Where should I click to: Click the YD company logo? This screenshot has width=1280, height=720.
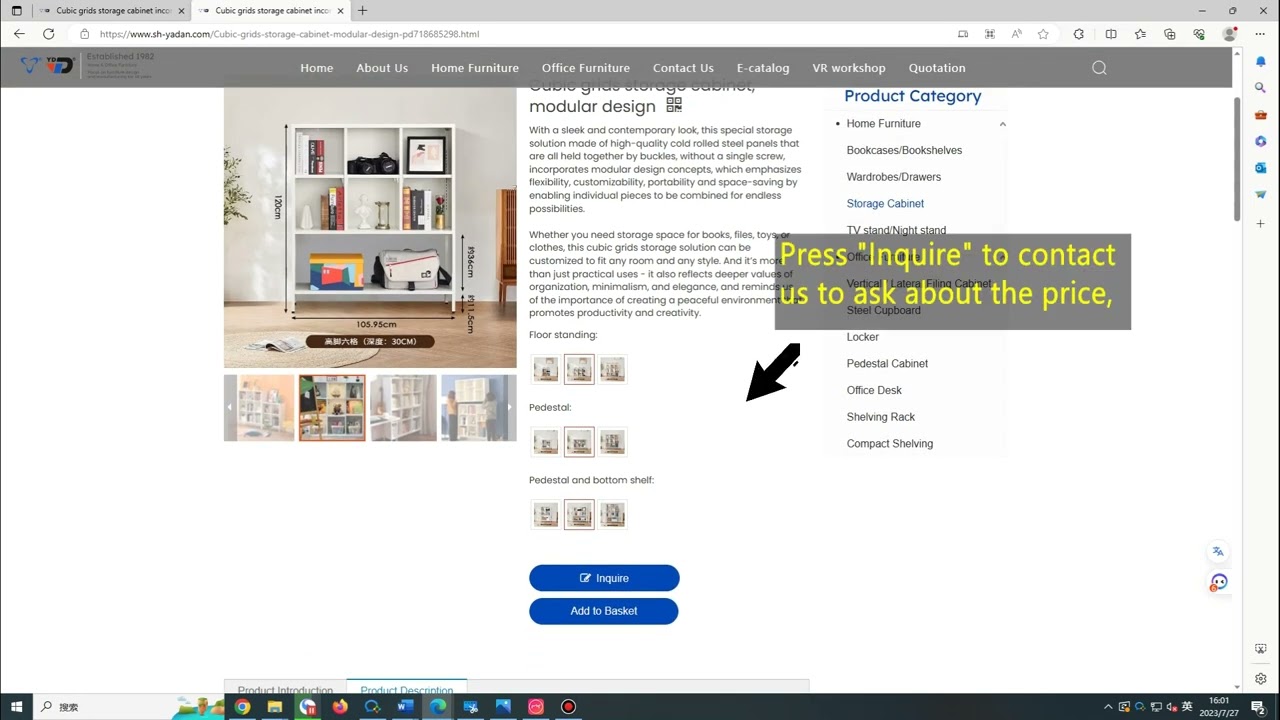pyautogui.click(x=48, y=66)
